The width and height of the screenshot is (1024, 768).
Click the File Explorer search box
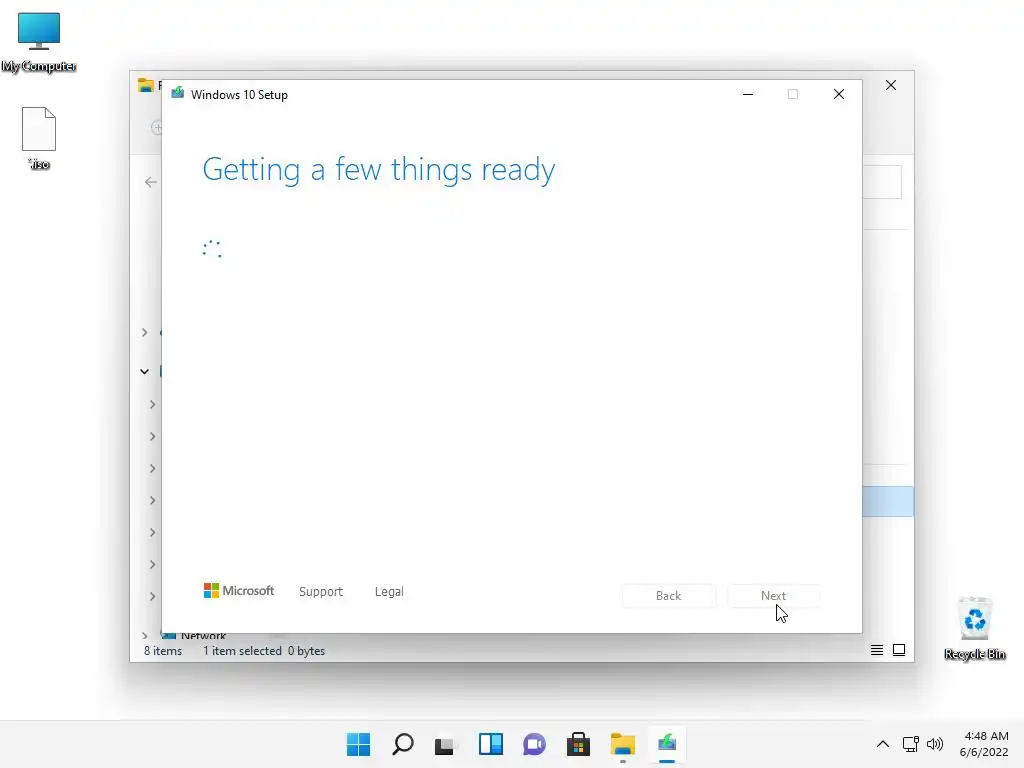(882, 182)
